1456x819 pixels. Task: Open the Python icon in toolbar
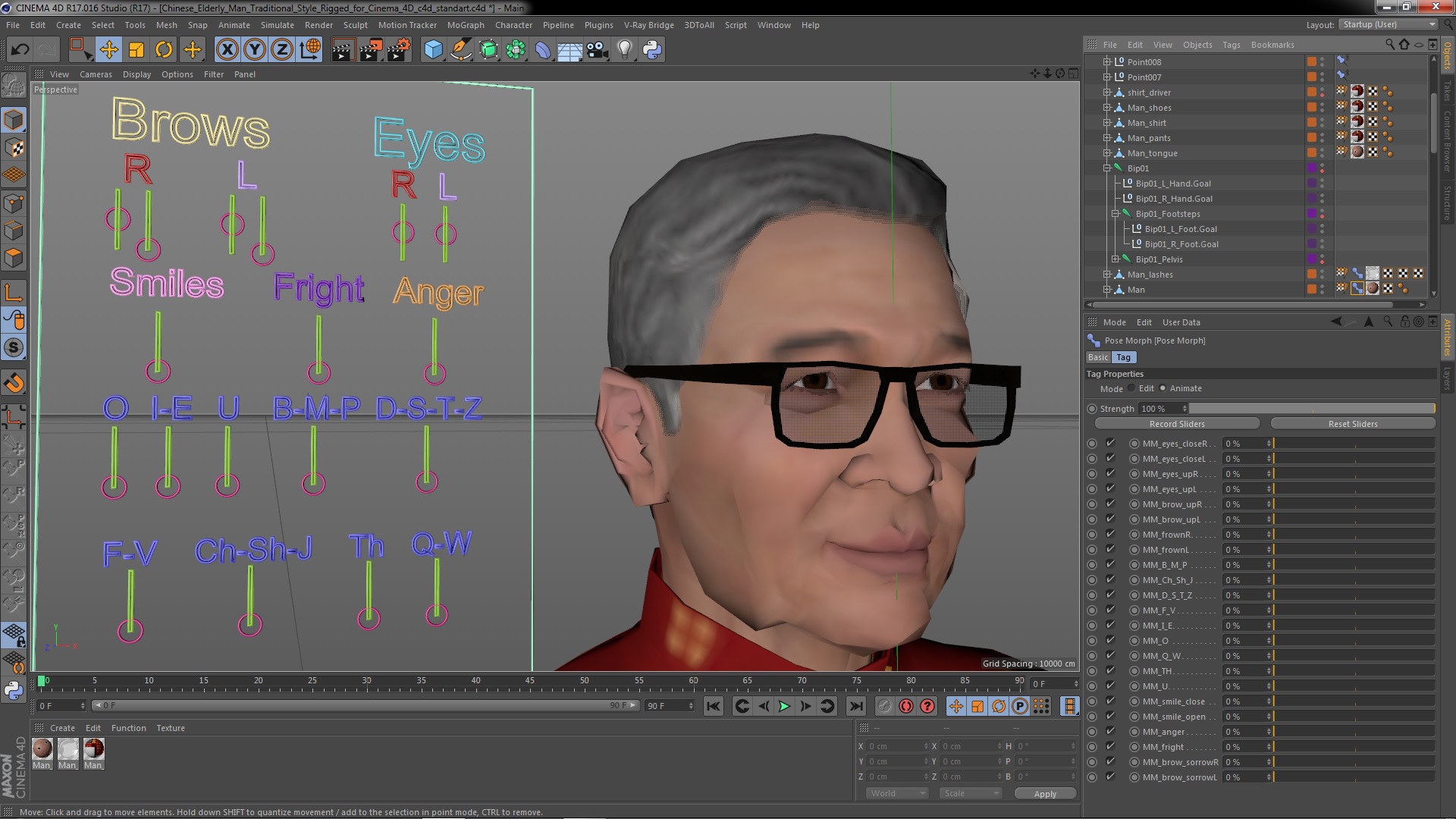click(652, 50)
